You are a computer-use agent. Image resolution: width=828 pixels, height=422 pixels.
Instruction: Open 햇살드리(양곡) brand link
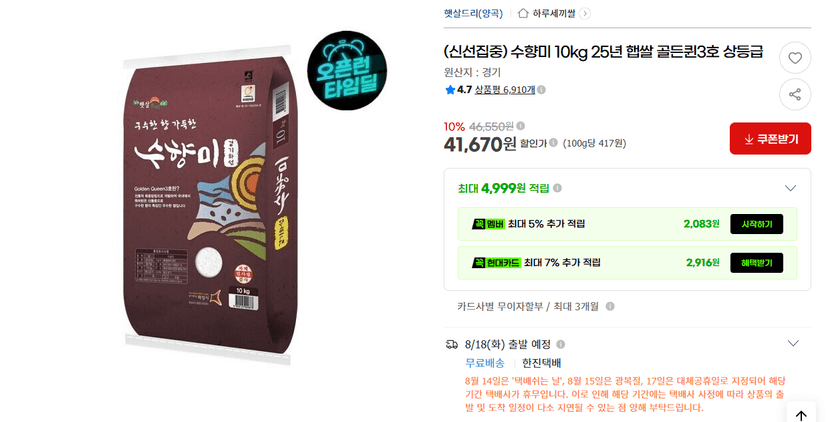click(473, 13)
